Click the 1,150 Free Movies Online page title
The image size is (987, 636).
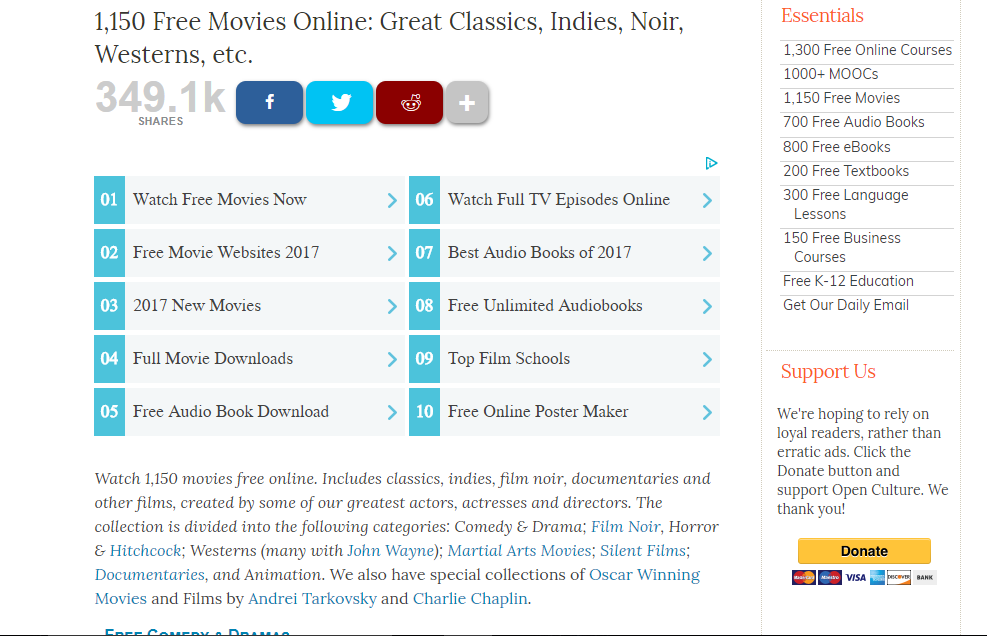[x=389, y=38]
